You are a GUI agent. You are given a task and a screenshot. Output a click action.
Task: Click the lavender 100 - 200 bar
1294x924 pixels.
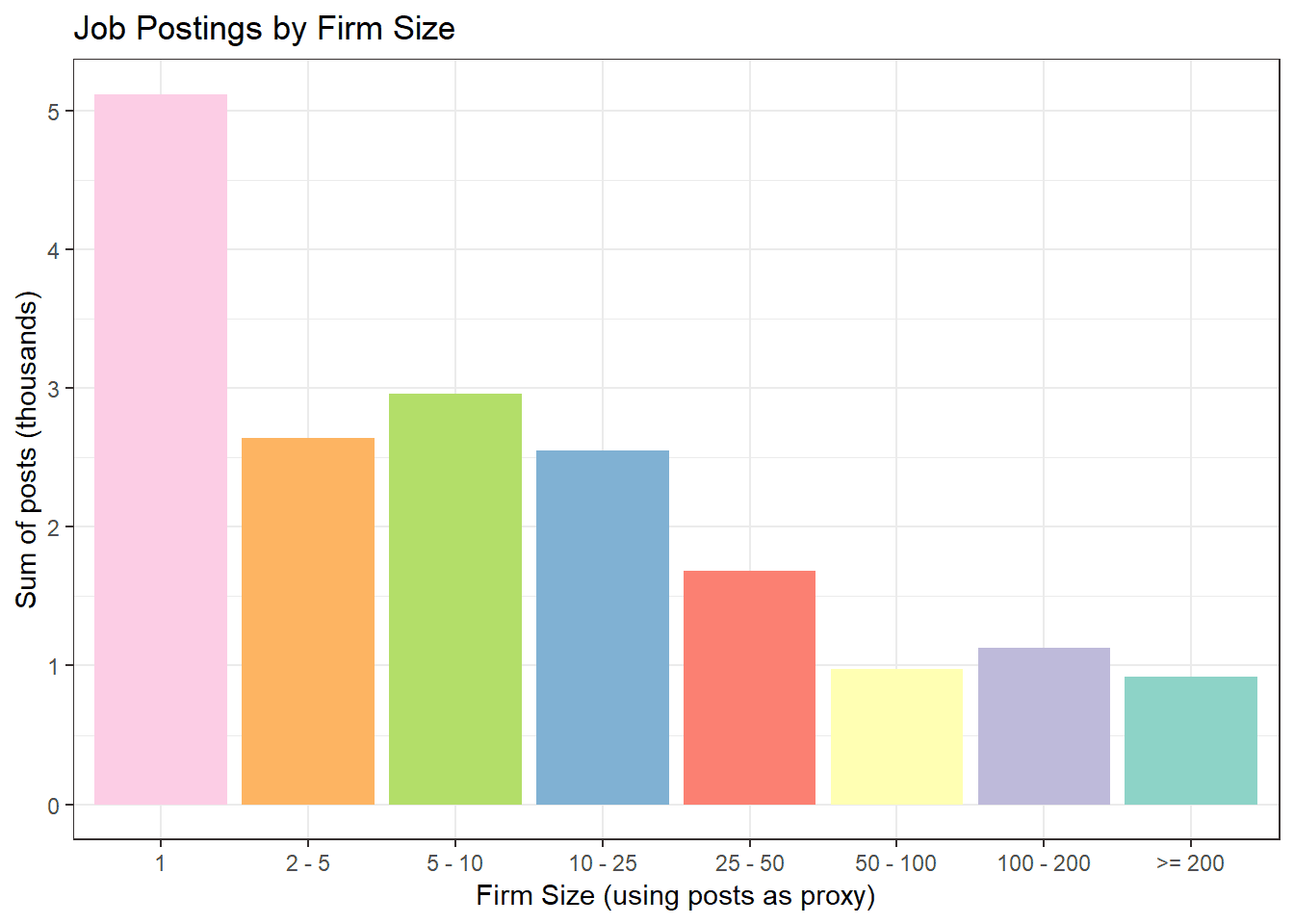(x=1044, y=726)
